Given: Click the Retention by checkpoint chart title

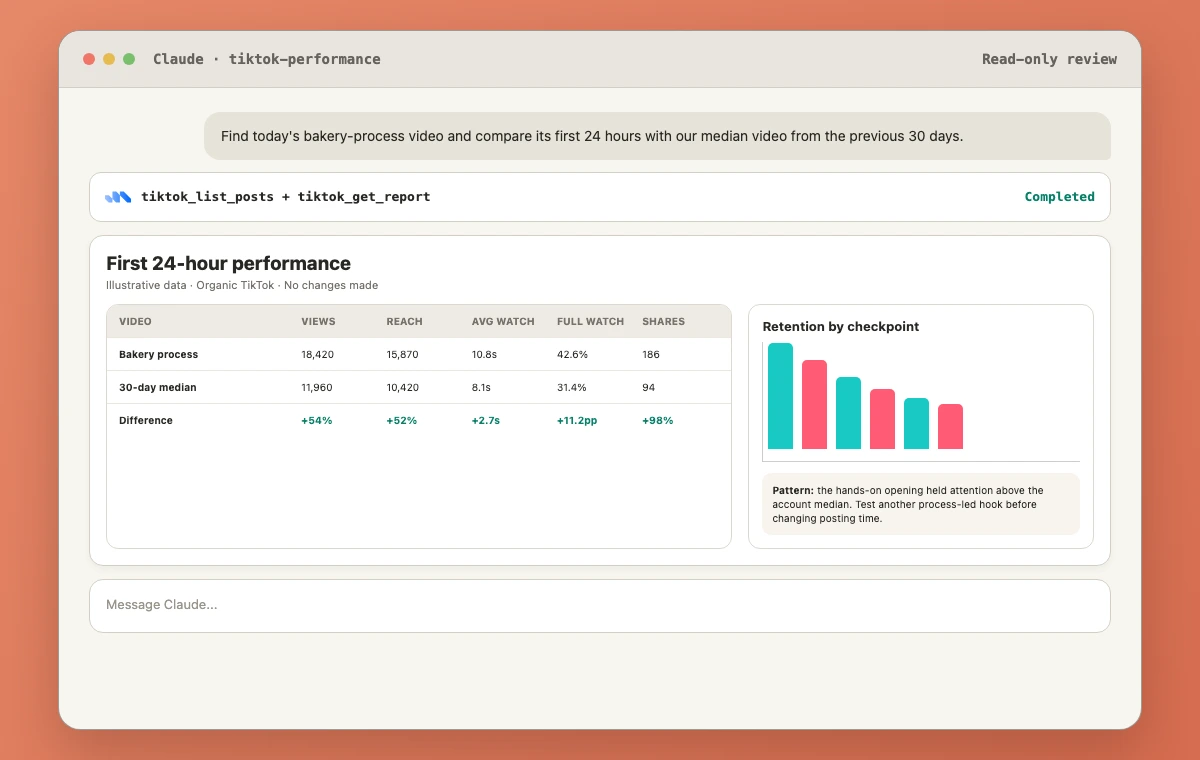Looking at the screenshot, I should coord(841,326).
